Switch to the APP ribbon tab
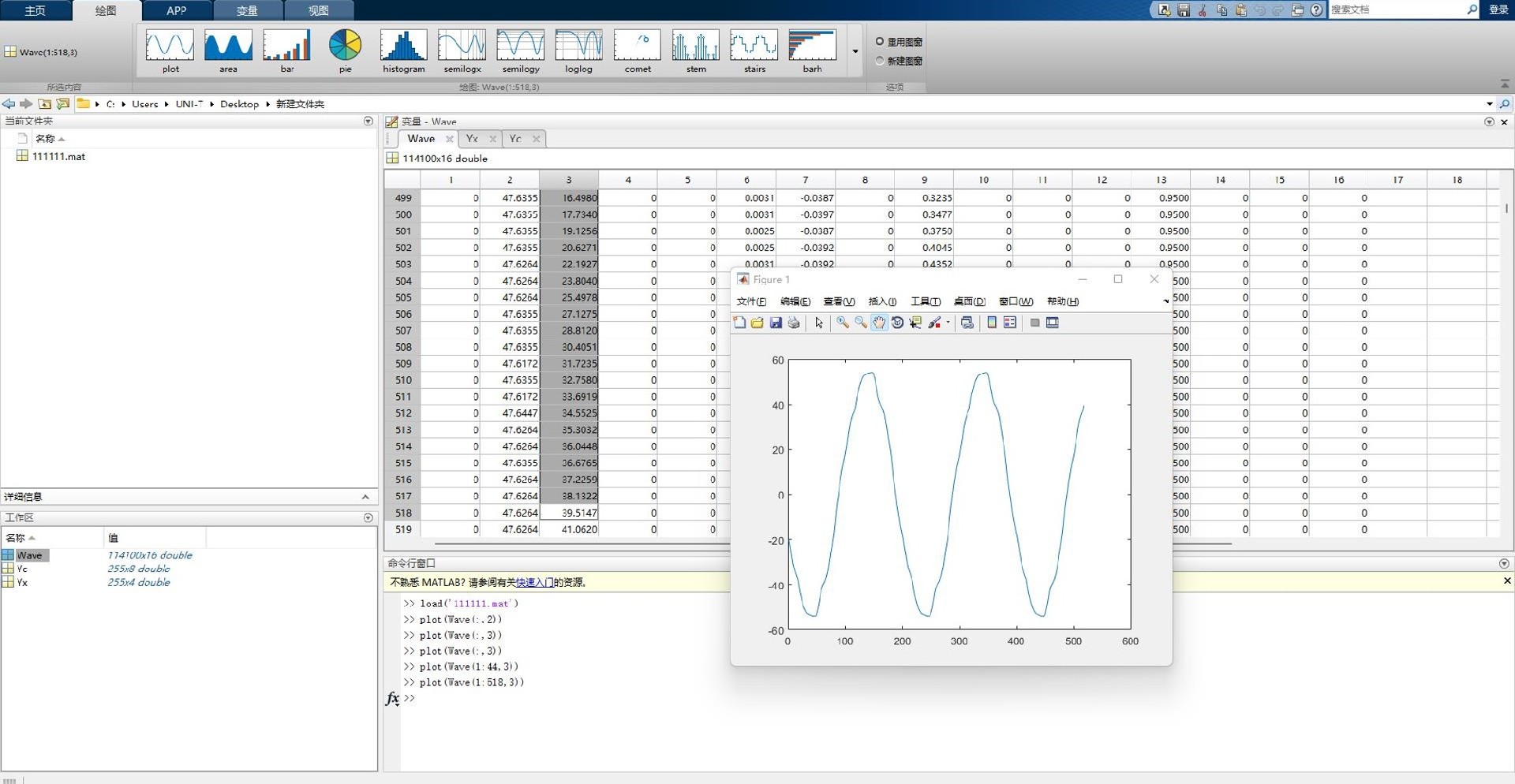This screenshot has width=1515, height=784. pos(177,10)
